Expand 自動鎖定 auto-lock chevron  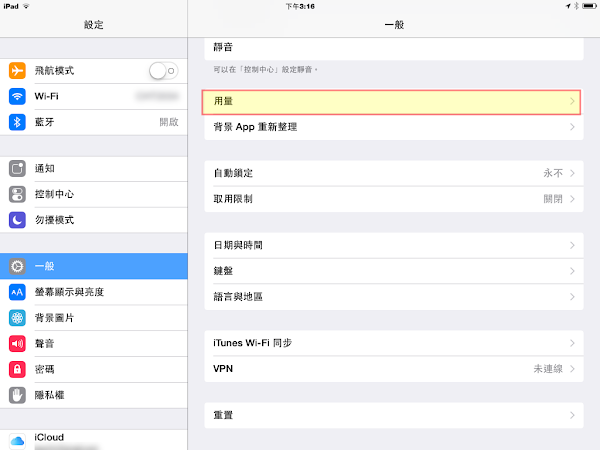[x=572, y=173]
